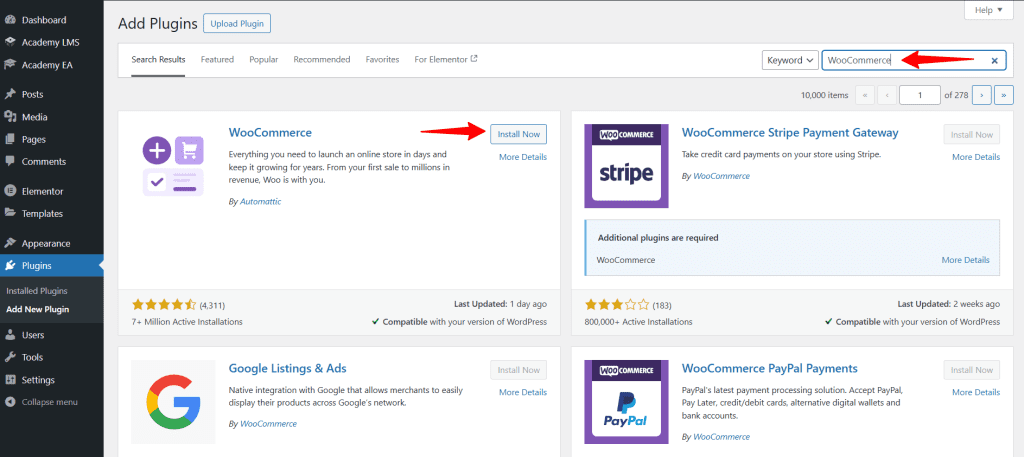The height and width of the screenshot is (457, 1024).
Task: Click Install Now for Stripe Payment Gateway
Action: tap(972, 134)
